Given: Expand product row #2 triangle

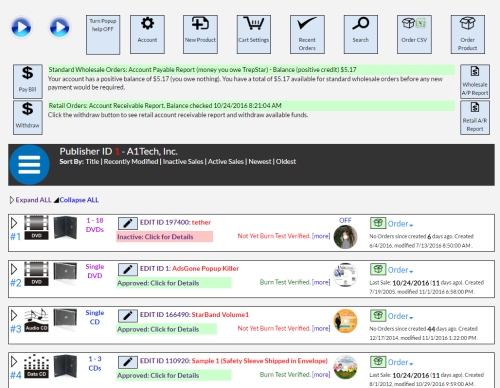Looking at the screenshot, I should pos(14,269).
